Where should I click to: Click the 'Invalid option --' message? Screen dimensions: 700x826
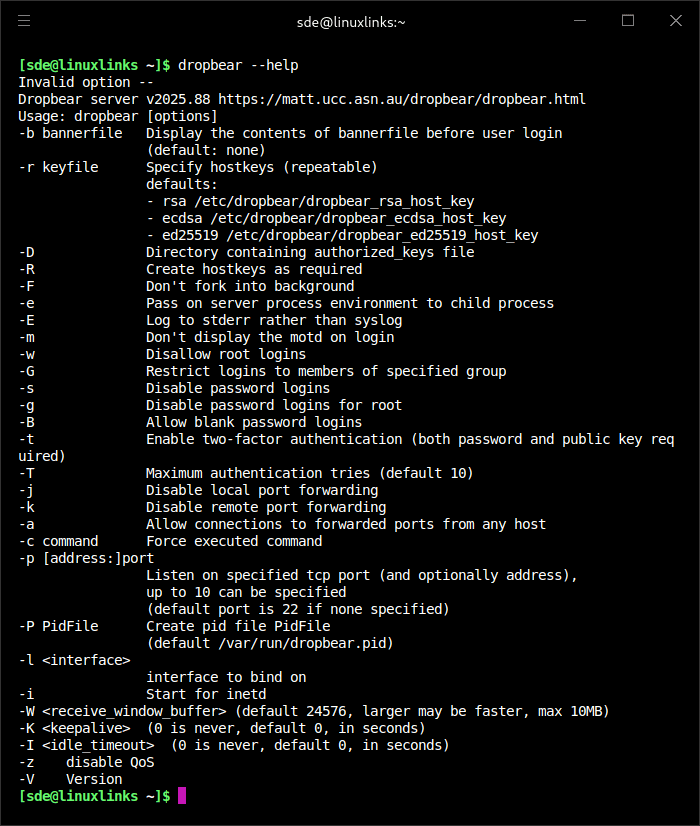click(86, 82)
